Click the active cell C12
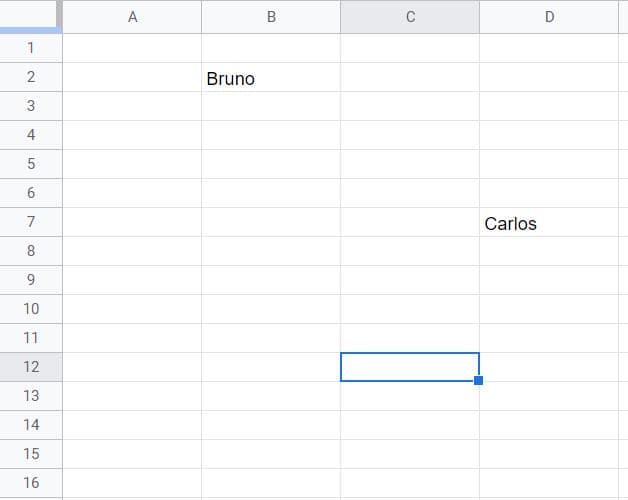The height and width of the screenshot is (500, 628). [x=410, y=367]
